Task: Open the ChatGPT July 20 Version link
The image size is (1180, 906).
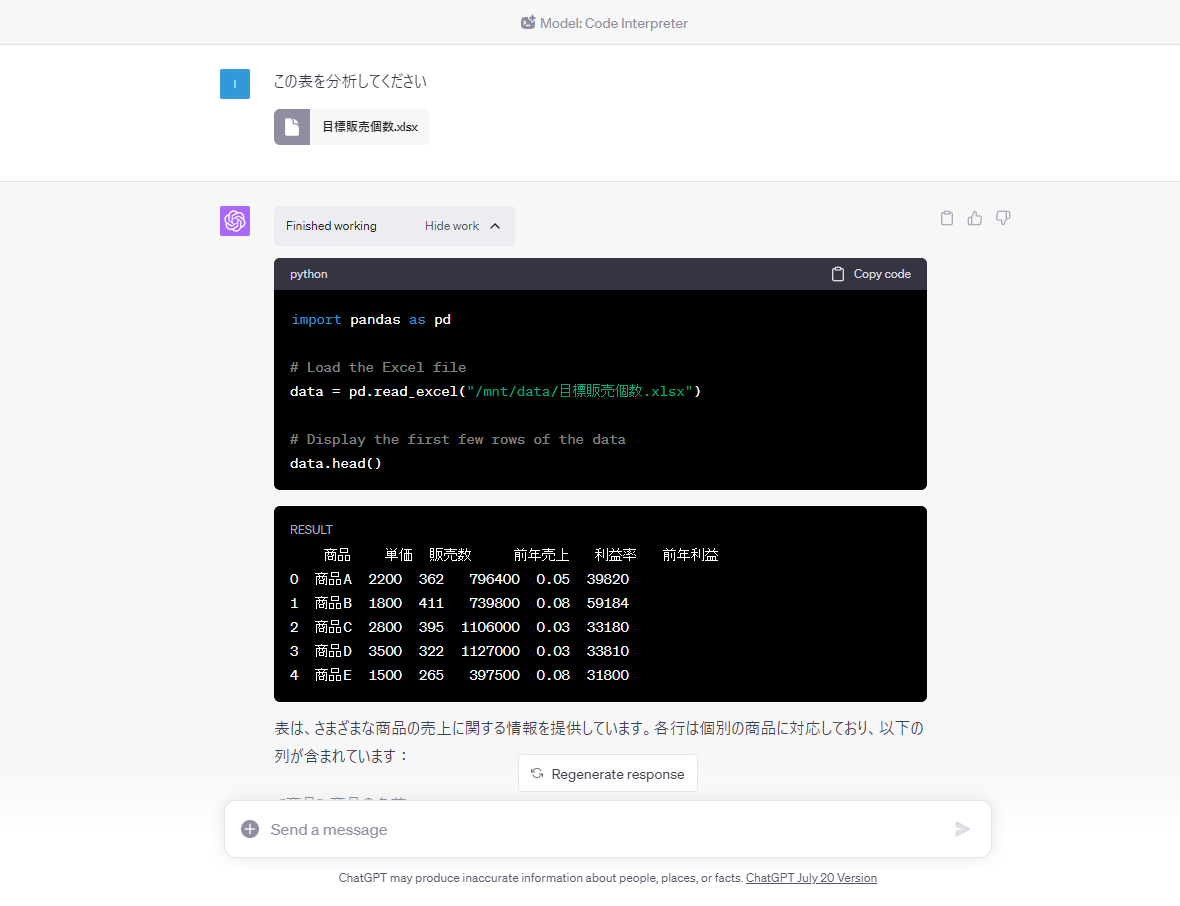Action: point(811,877)
